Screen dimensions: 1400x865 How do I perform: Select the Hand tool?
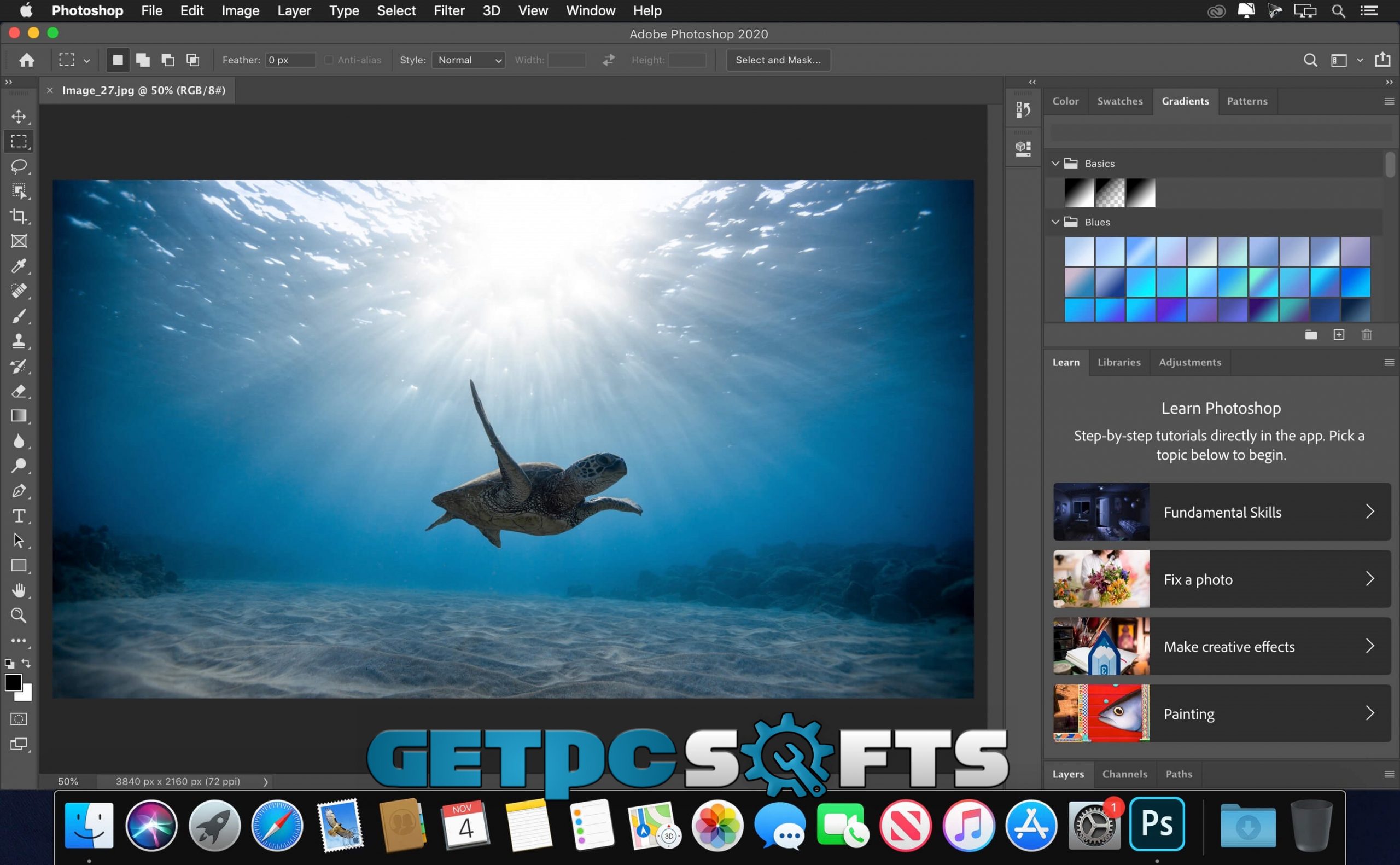(19, 590)
